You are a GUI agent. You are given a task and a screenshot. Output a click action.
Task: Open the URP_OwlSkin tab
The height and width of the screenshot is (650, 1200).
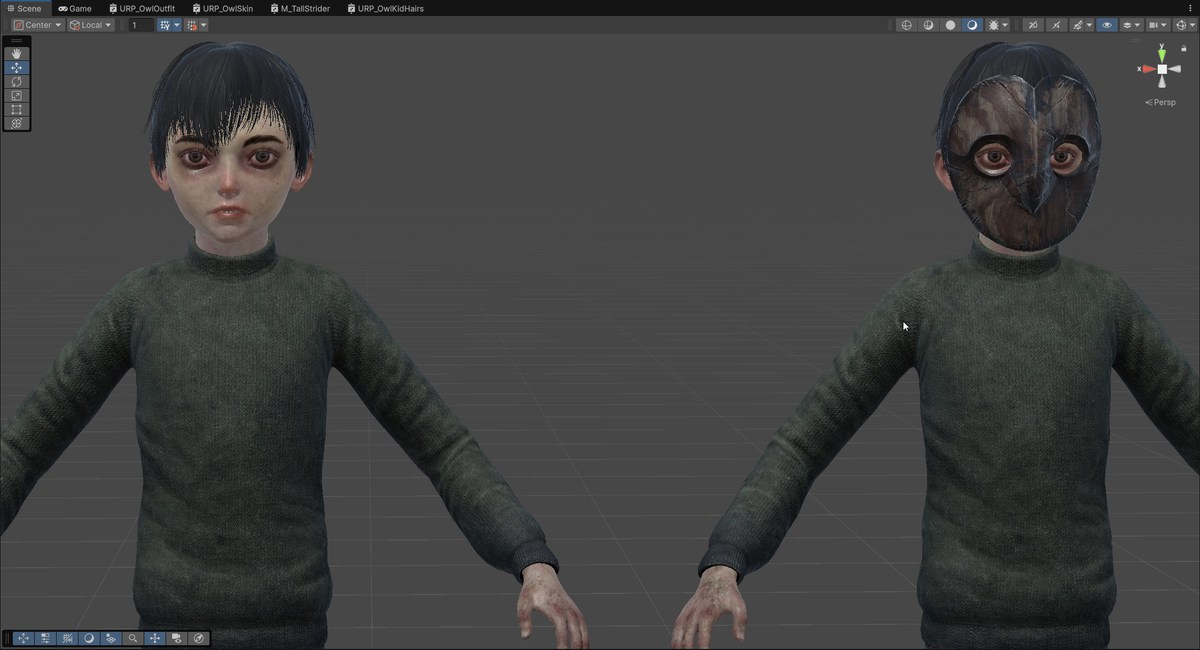222,8
